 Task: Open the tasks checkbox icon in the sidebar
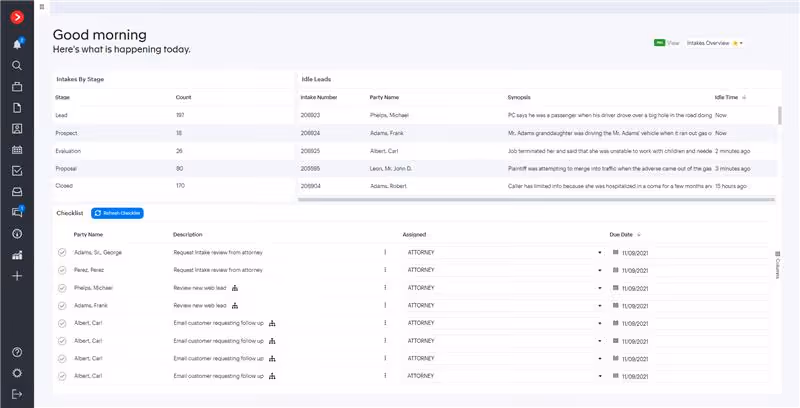coord(17,171)
